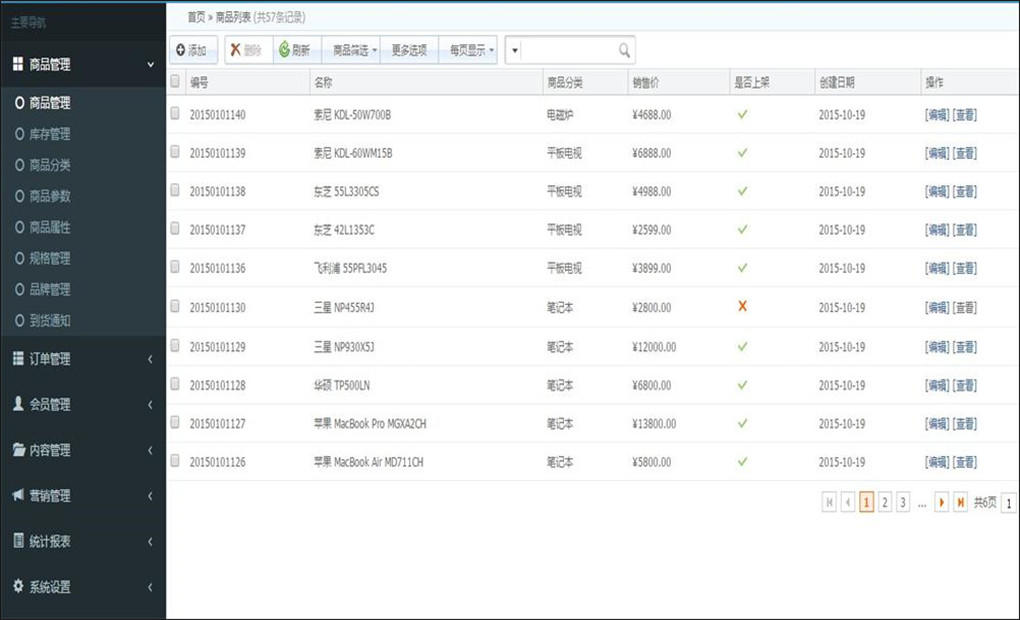Toggle the select-all checkbox in the table header

point(176,82)
